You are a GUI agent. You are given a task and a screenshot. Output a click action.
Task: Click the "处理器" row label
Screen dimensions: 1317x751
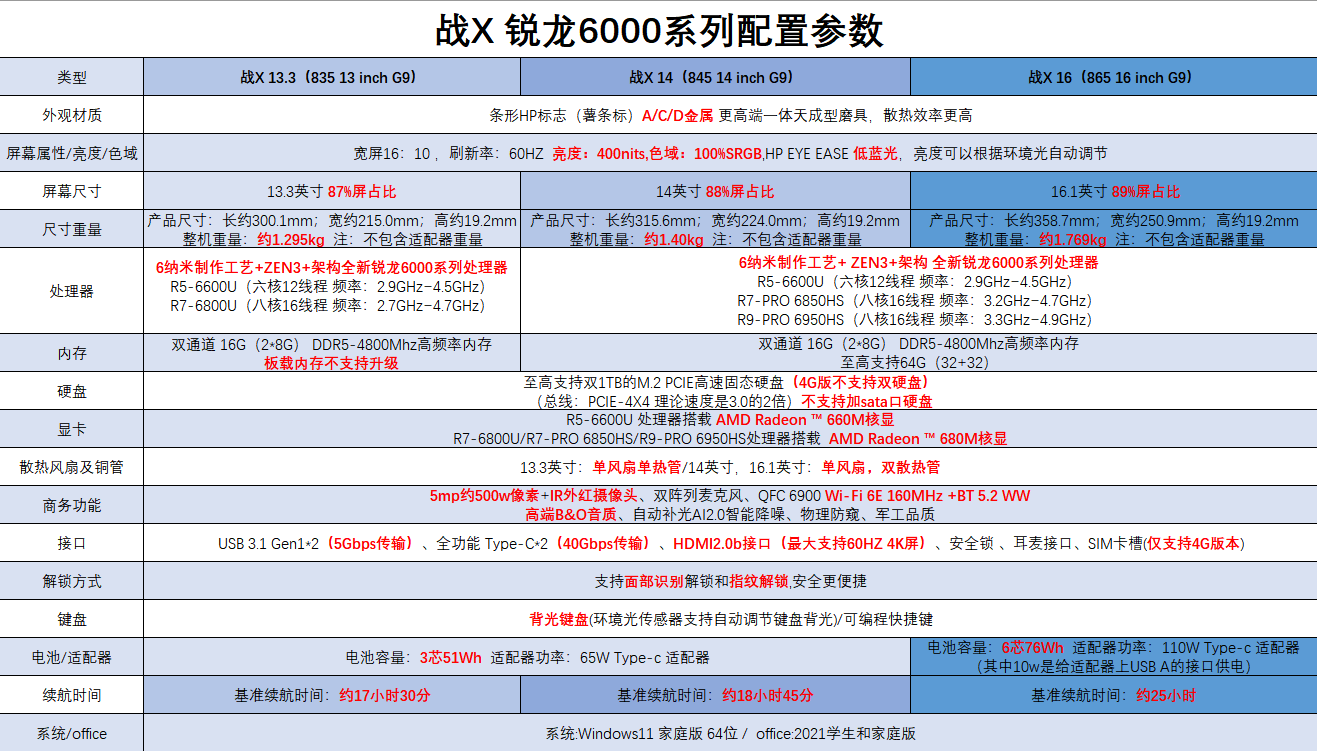tap(72, 291)
